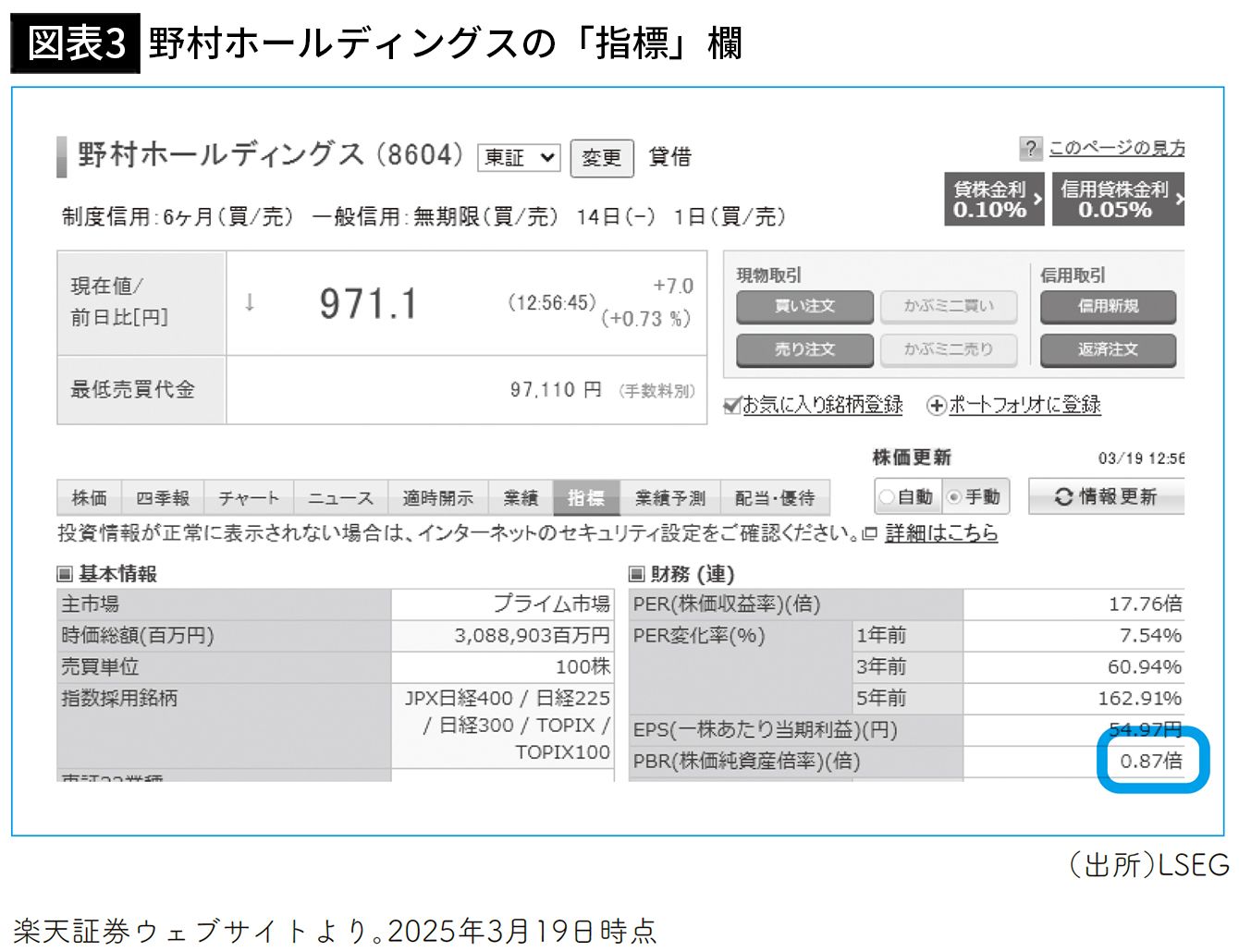This screenshot has height=952, width=1239.
Task: Open the 業績予測 tab
Action: (669, 498)
